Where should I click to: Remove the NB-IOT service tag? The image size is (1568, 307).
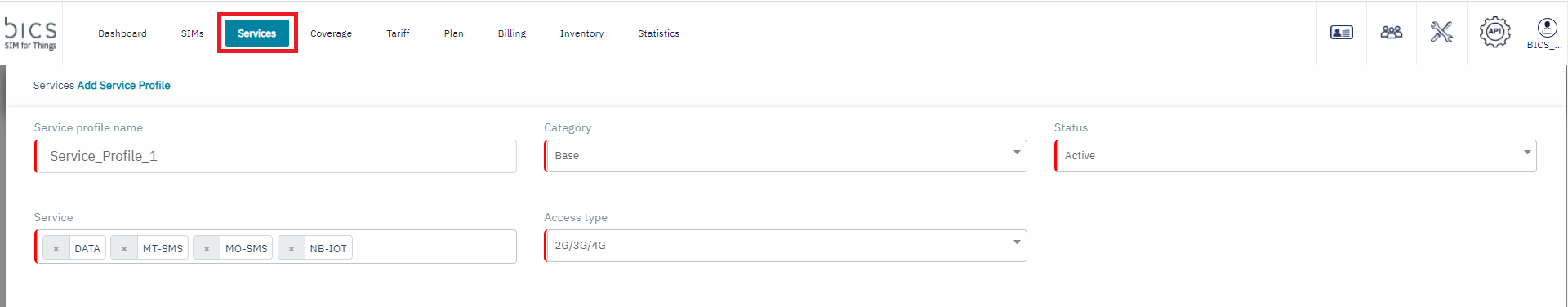[x=292, y=248]
